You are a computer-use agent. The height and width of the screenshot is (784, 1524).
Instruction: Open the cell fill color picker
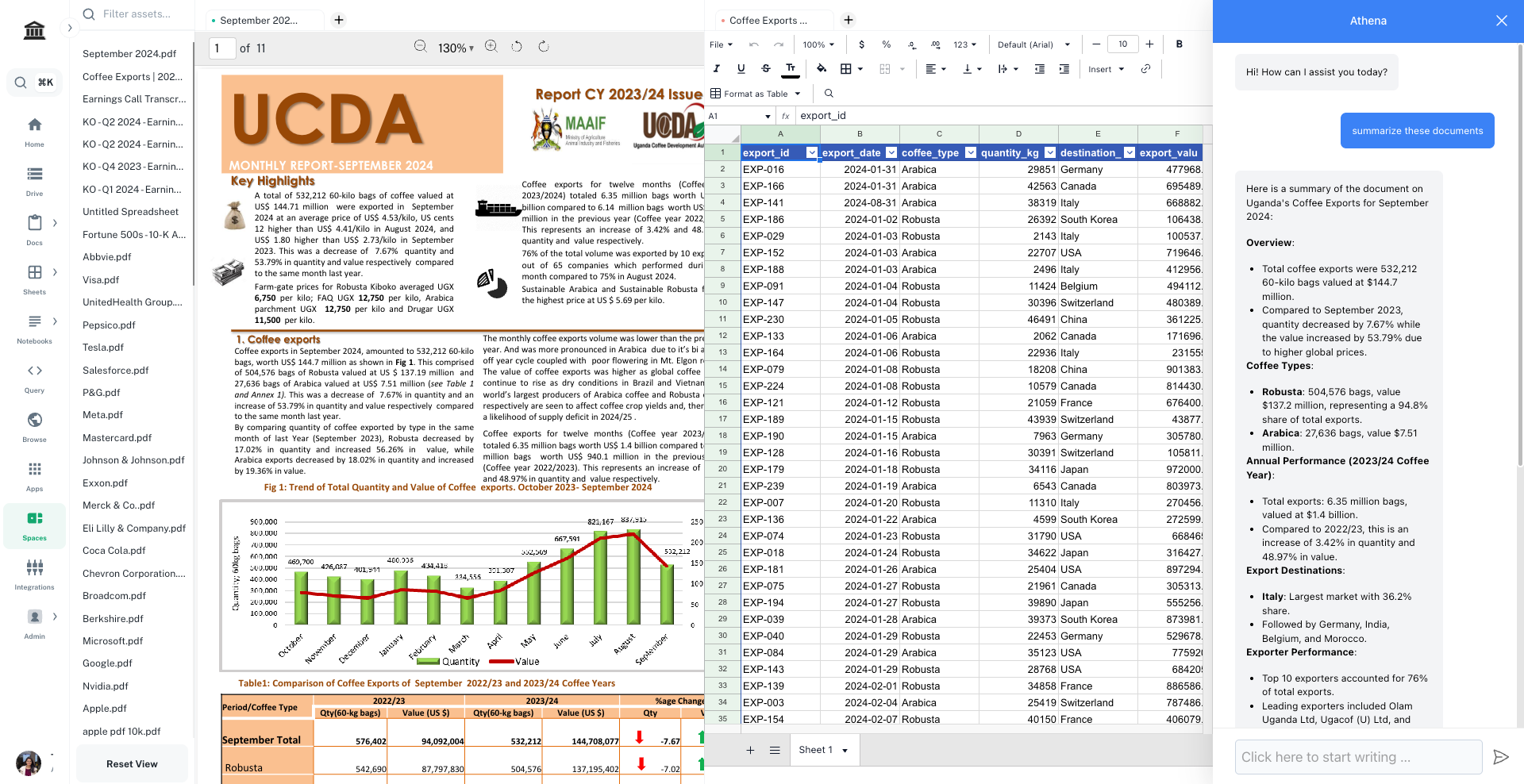822,69
